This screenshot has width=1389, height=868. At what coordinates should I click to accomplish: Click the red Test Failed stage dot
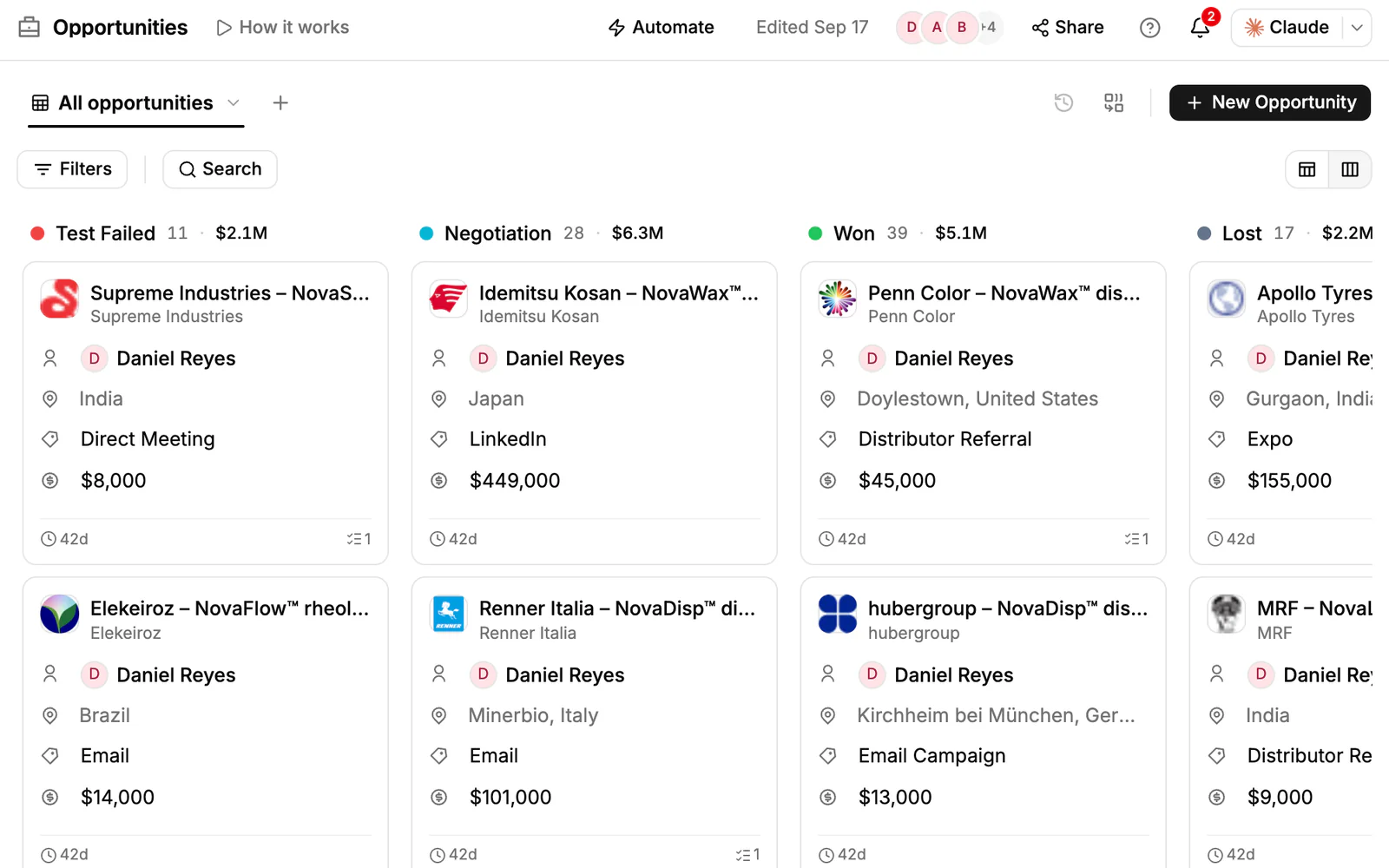37,233
